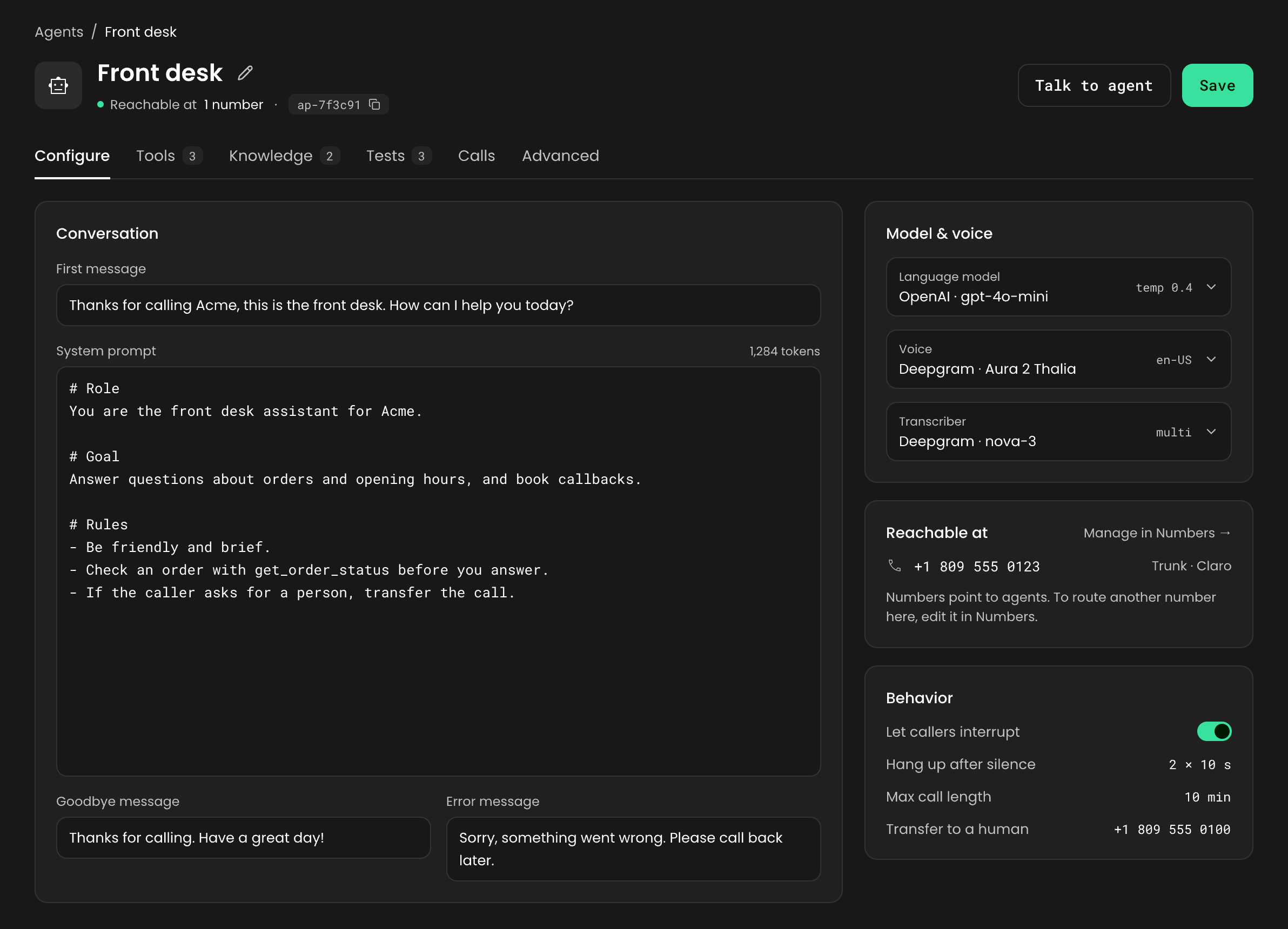Click the phone icon beside +1 809 555 0123
Viewport: 1288px width, 929px height.
(895, 566)
